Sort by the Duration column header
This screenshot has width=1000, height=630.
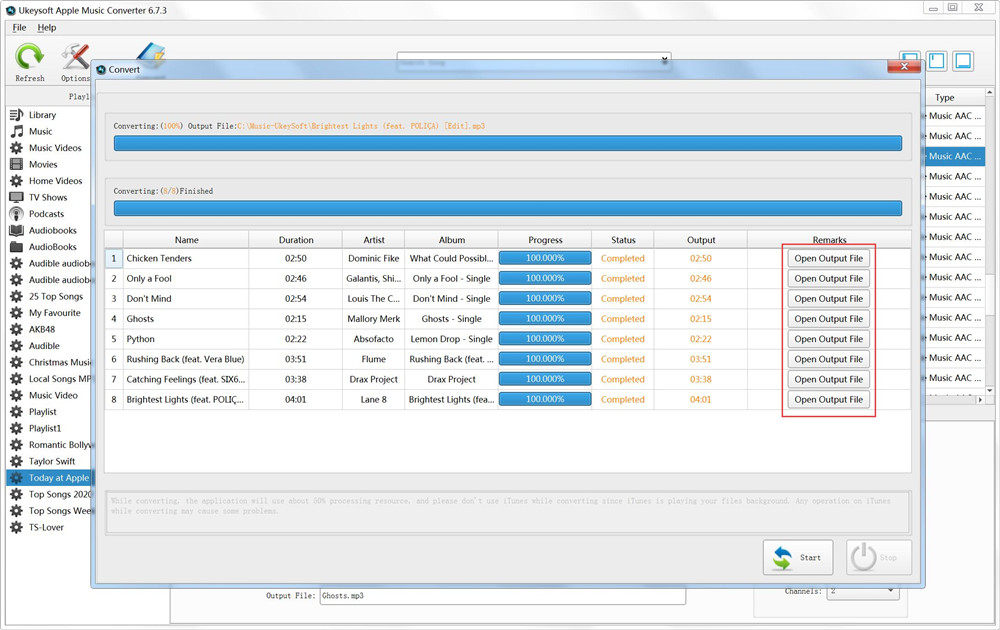point(296,240)
